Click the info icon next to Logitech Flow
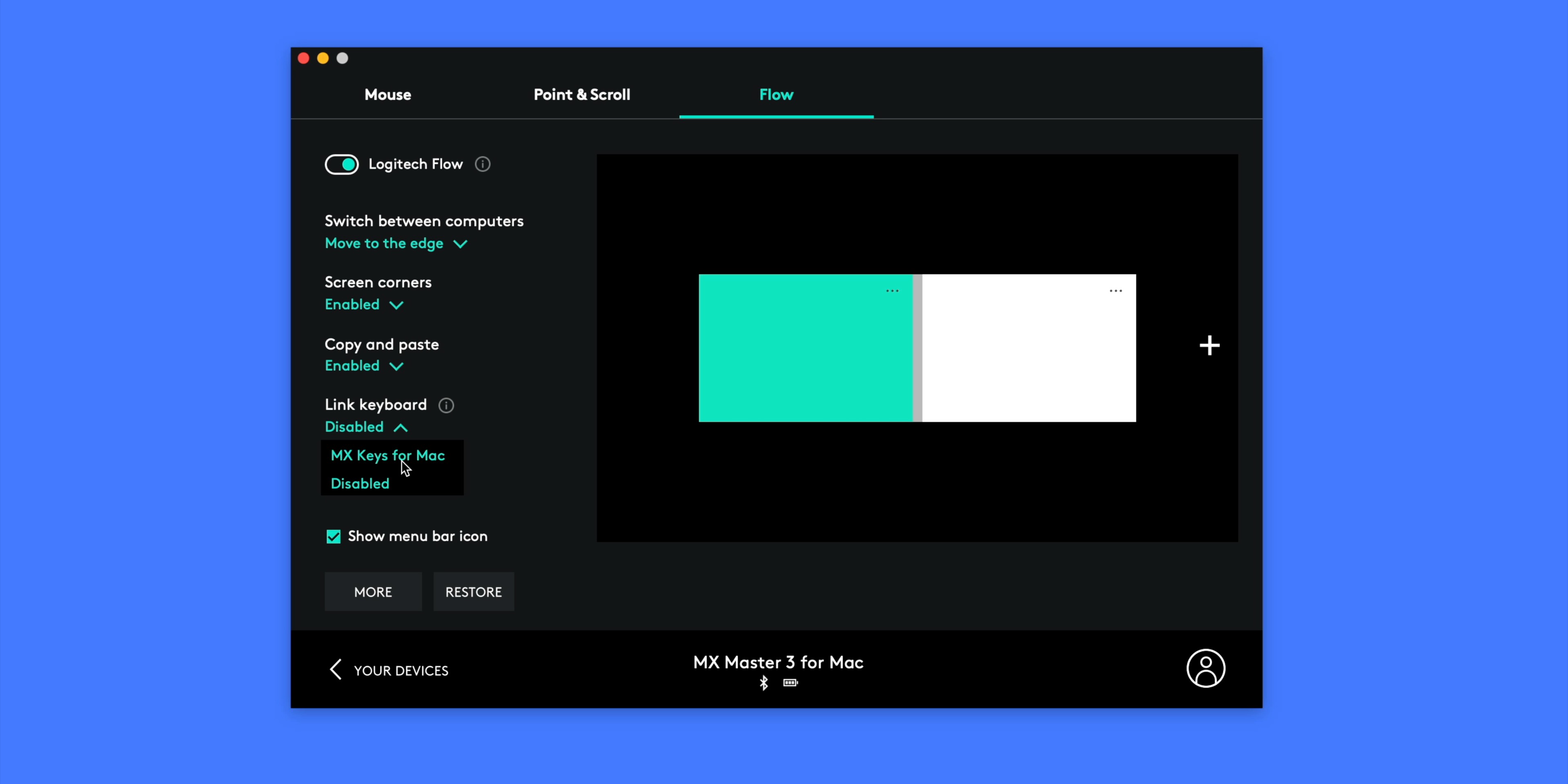This screenshot has width=1568, height=784. 482,164
